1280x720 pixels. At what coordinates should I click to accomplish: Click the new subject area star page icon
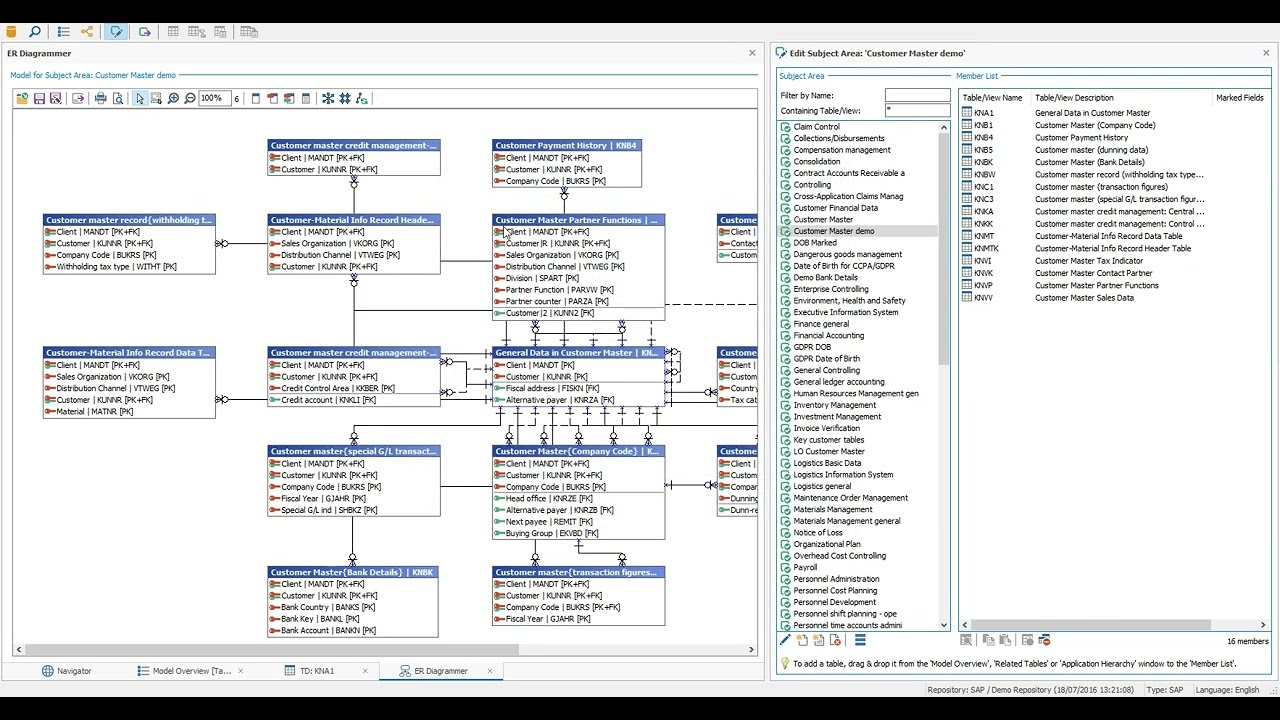pyautogui.click(x=802, y=640)
